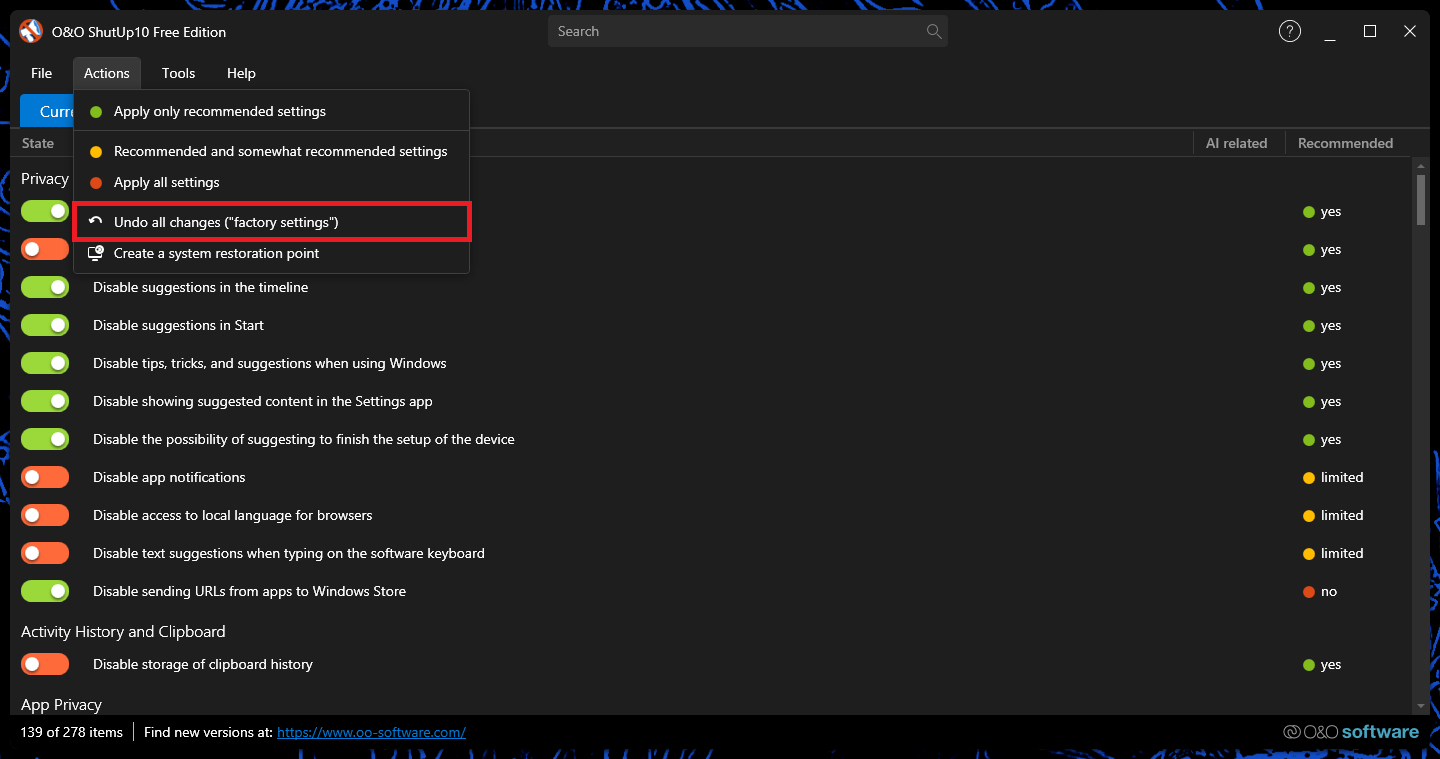Click the green dot in the Disable suggestions in Start row

(x=1309, y=325)
